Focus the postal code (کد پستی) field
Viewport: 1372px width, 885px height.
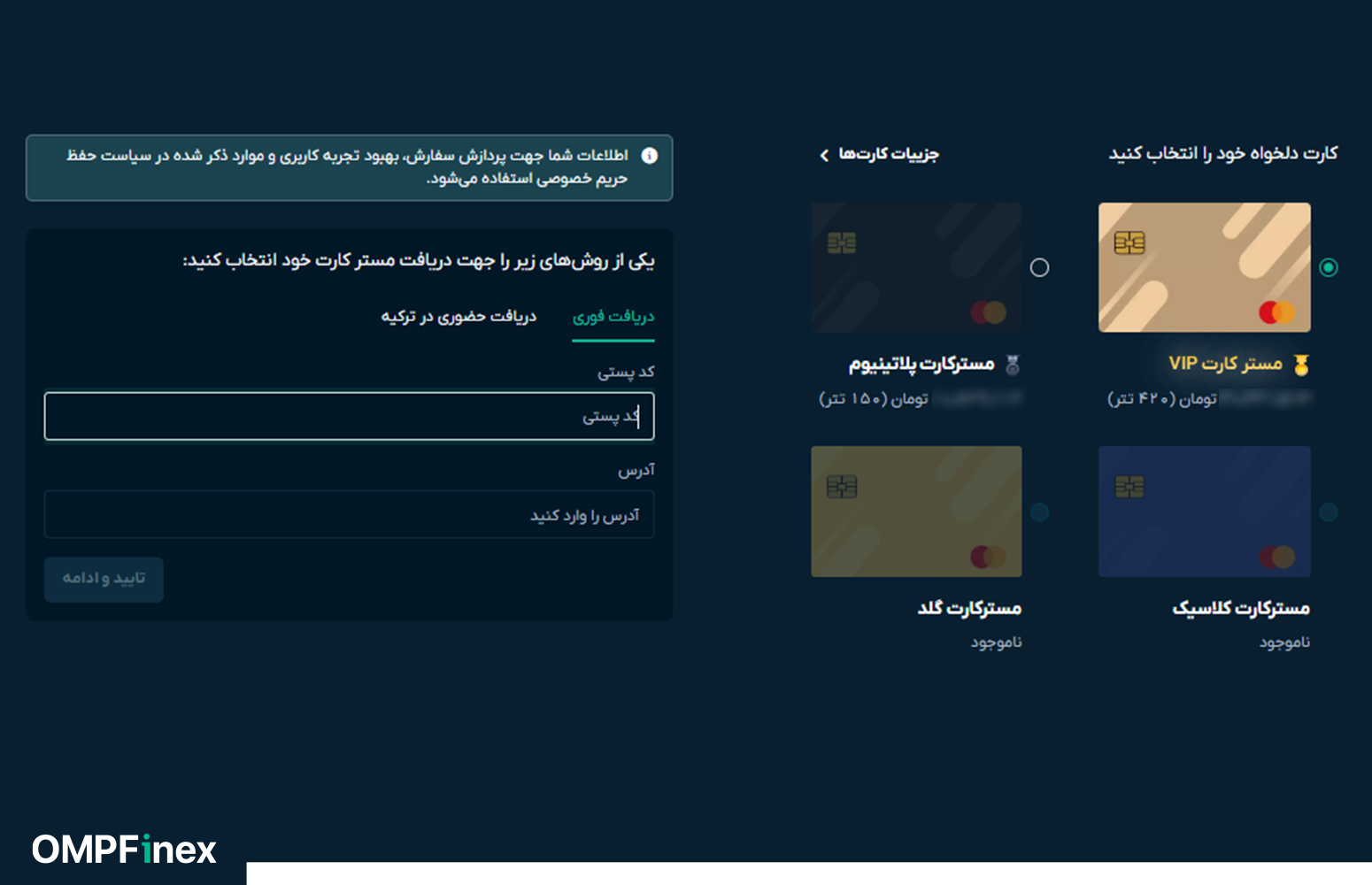[349, 416]
